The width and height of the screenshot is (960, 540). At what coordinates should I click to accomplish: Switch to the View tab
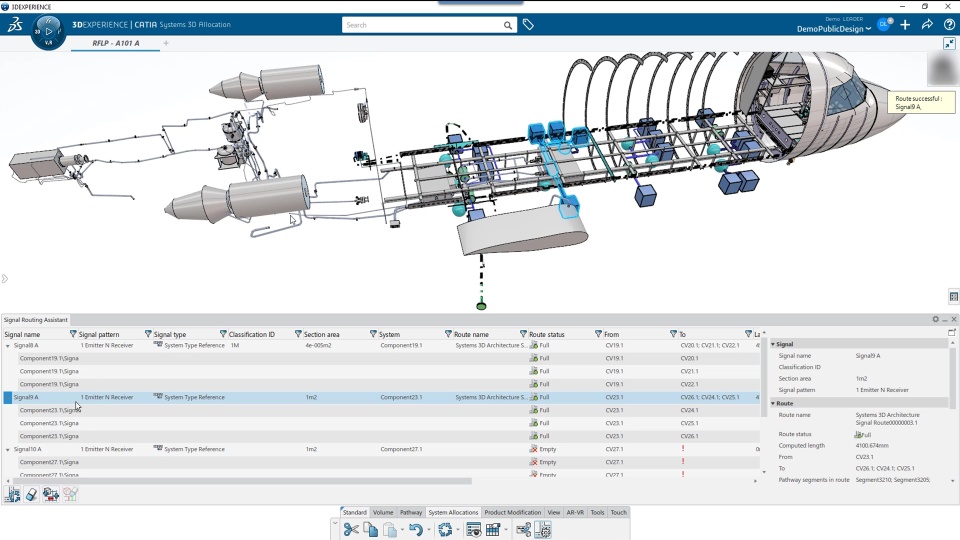pyautogui.click(x=554, y=512)
